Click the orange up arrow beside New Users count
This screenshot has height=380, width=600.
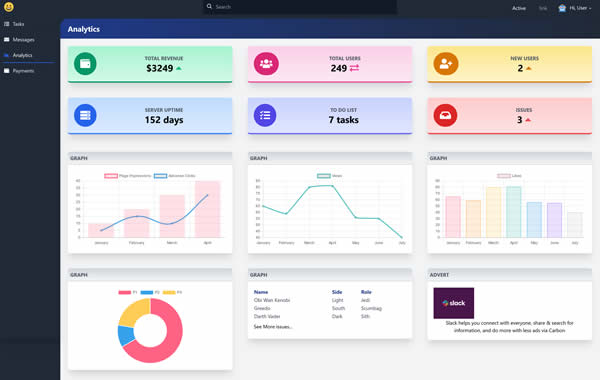[529, 68]
